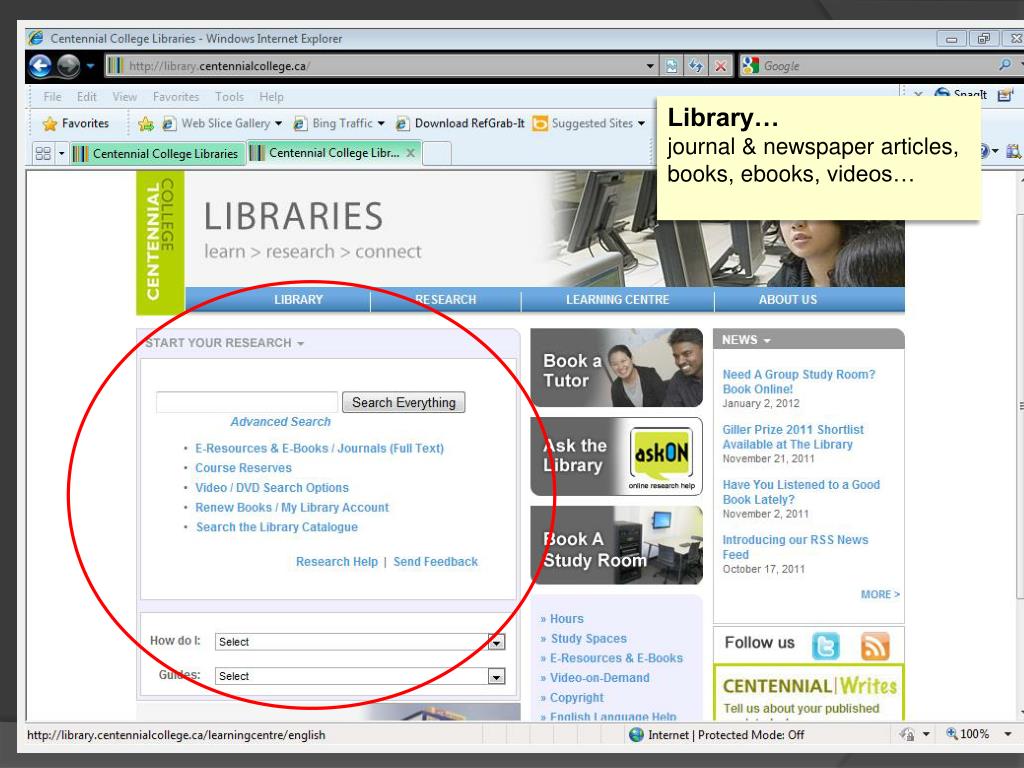
Task: Expand the Web Slice Gallery dropdown
Action: coord(279,123)
